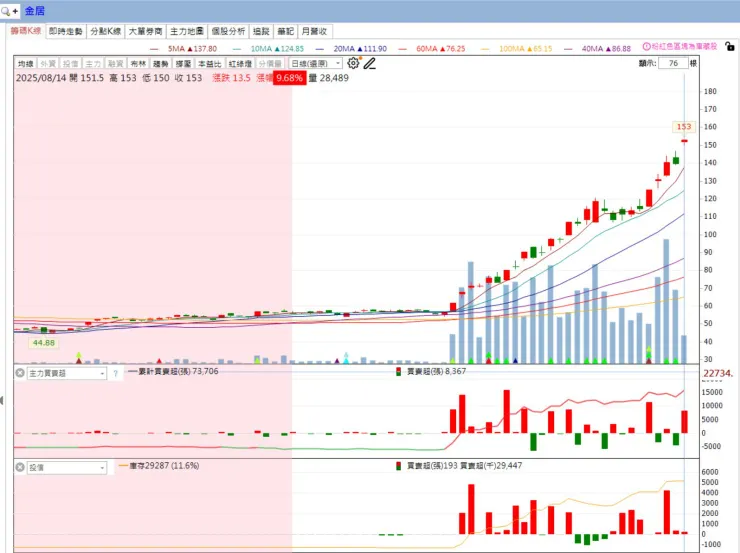
Task: Toggle 趨勢 trend overlay
Action: [161, 64]
